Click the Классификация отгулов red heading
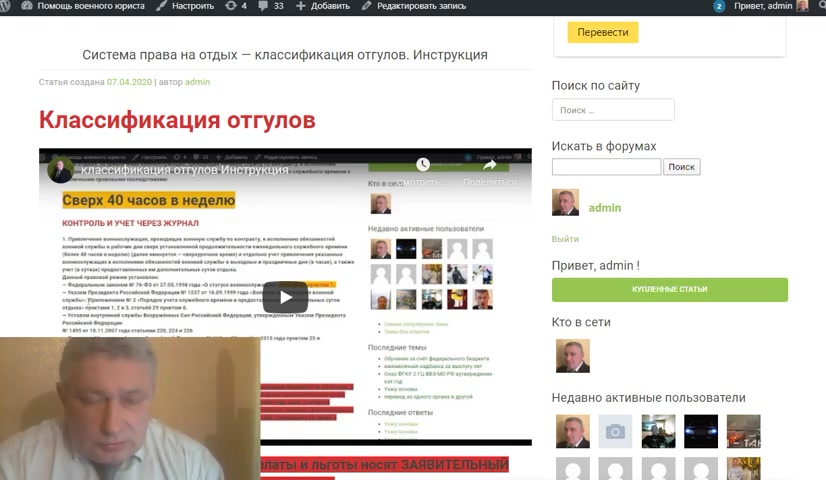 pos(177,120)
